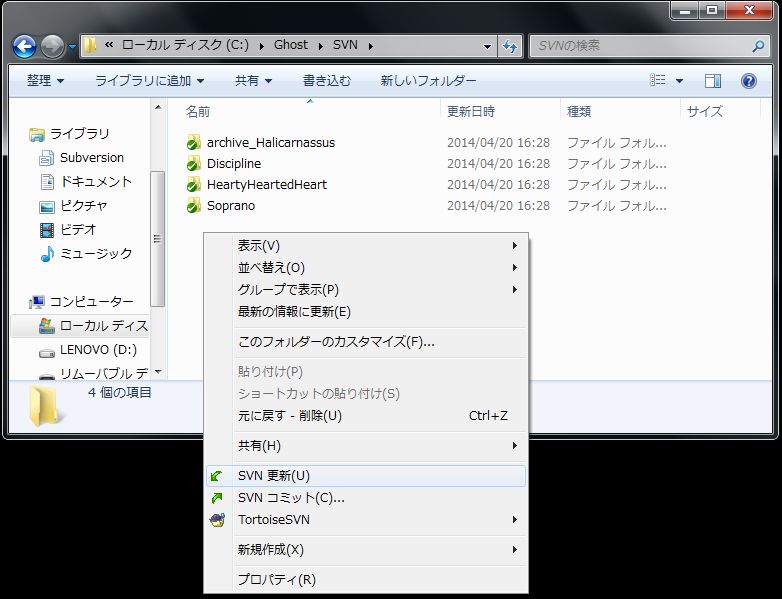Choose 最新の情報に更新(E)

coord(366,311)
